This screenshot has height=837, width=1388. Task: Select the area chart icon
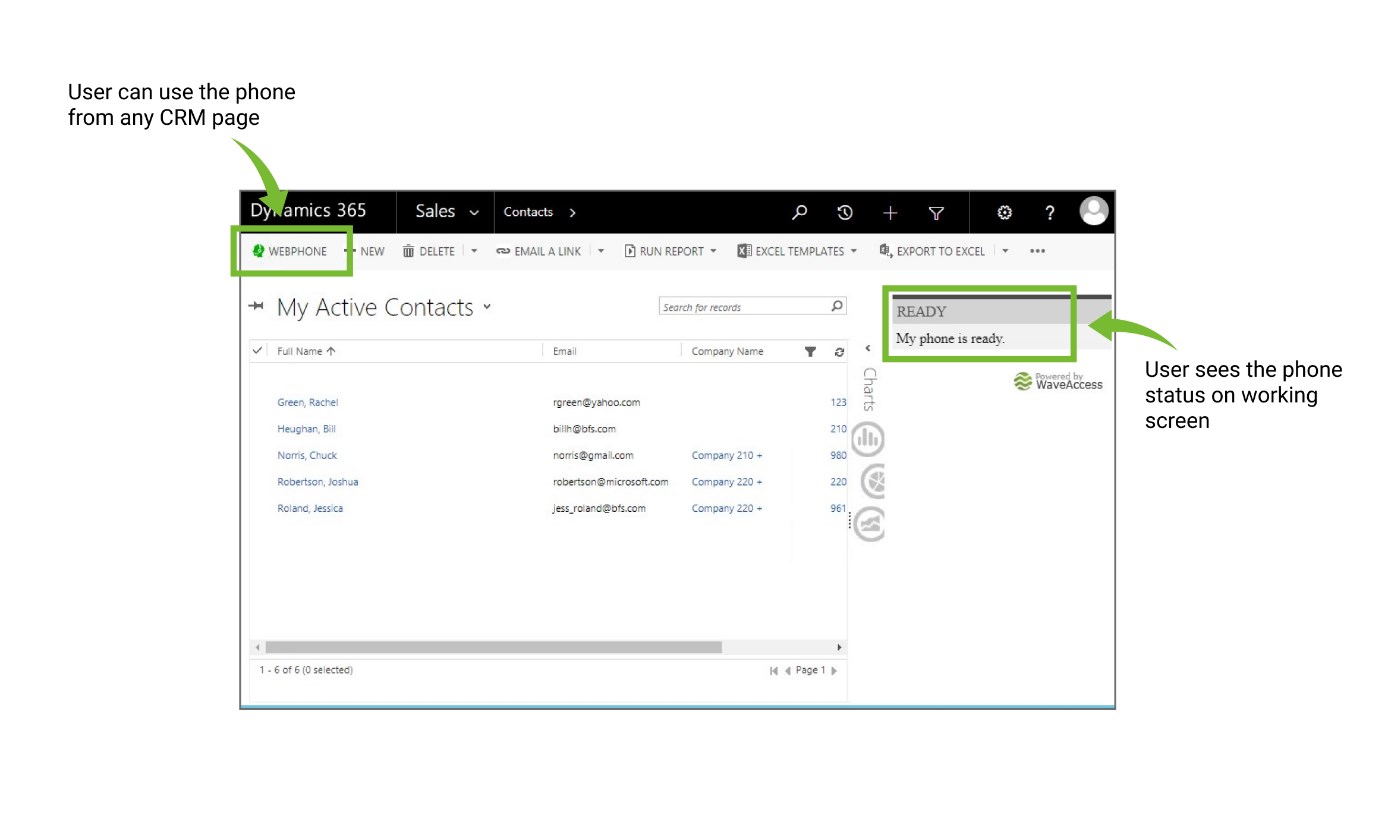[868, 524]
